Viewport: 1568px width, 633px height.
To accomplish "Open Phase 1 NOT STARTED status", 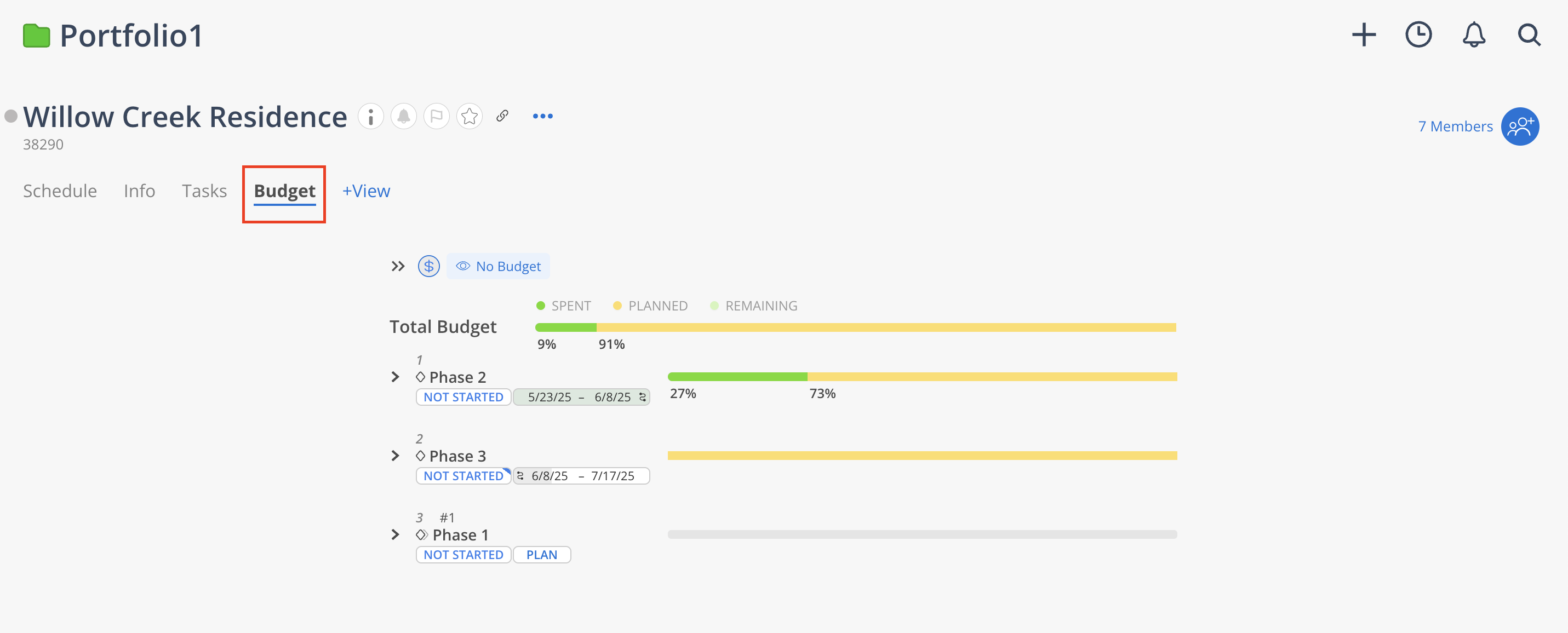I will click(463, 555).
